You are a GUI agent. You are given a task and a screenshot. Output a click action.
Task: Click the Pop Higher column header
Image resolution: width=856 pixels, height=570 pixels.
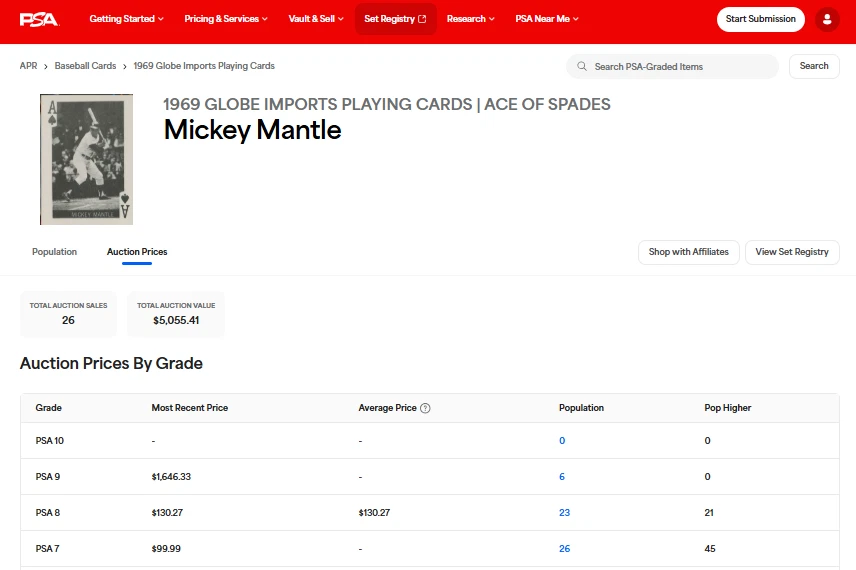[x=728, y=408]
